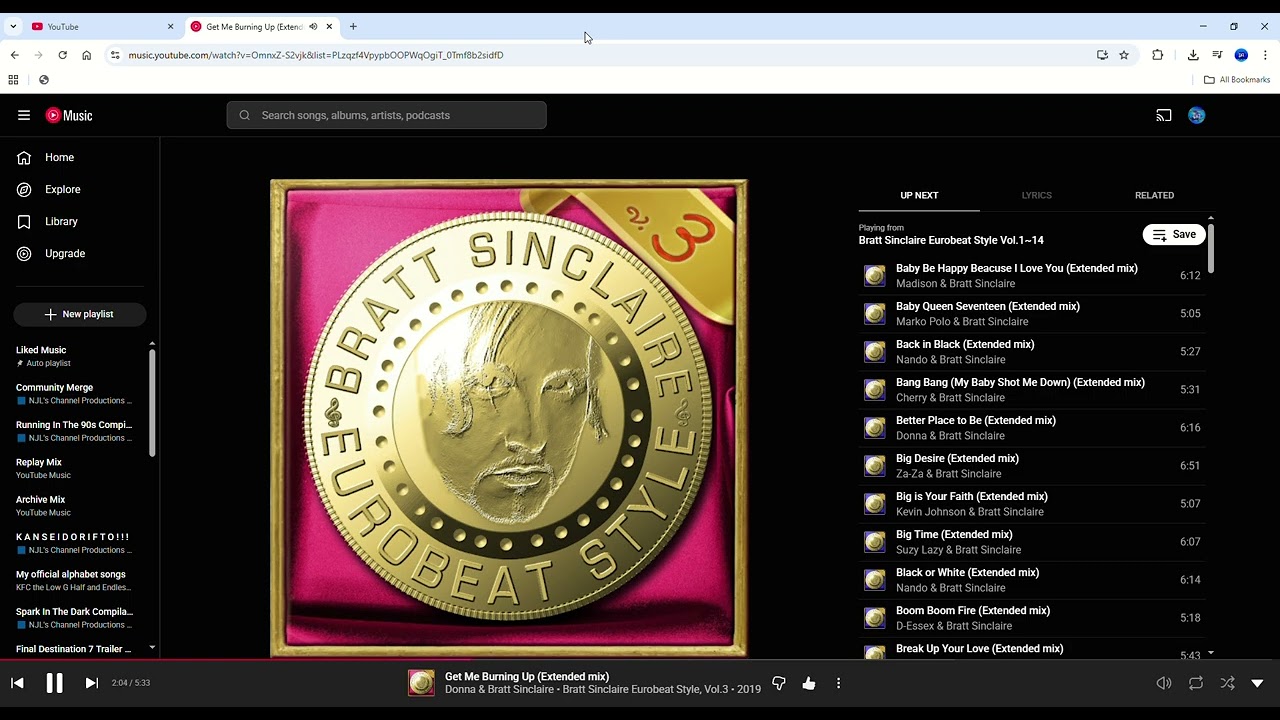Skip to the next song
This screenshot has height=720, width=1280.
(91, 683)
